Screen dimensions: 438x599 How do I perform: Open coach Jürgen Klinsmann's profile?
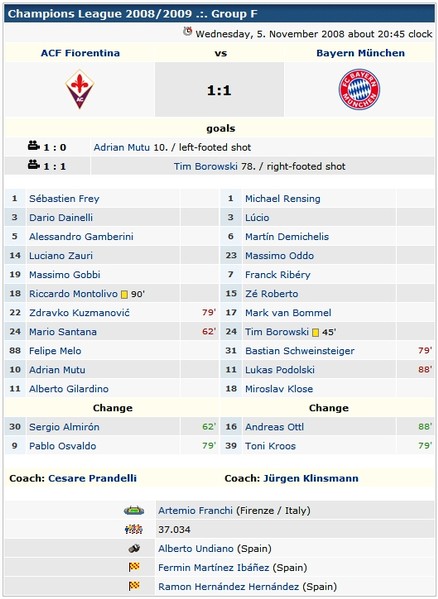[311, 478]
